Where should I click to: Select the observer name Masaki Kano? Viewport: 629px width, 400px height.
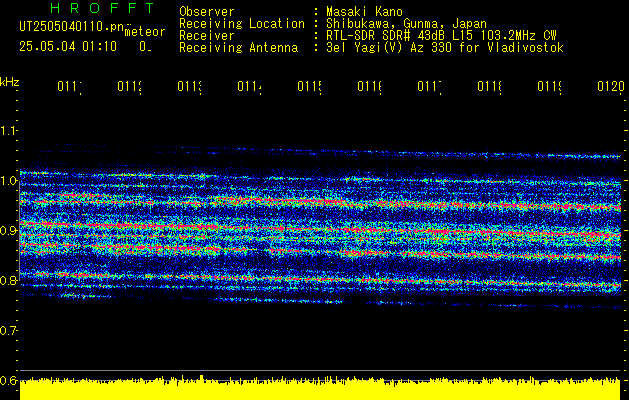pos(364,12)
